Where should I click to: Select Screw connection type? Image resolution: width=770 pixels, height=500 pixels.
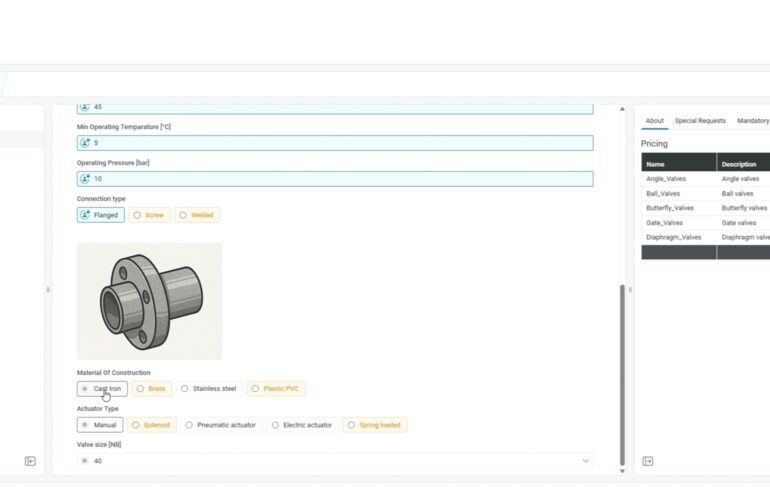[149, 215]
